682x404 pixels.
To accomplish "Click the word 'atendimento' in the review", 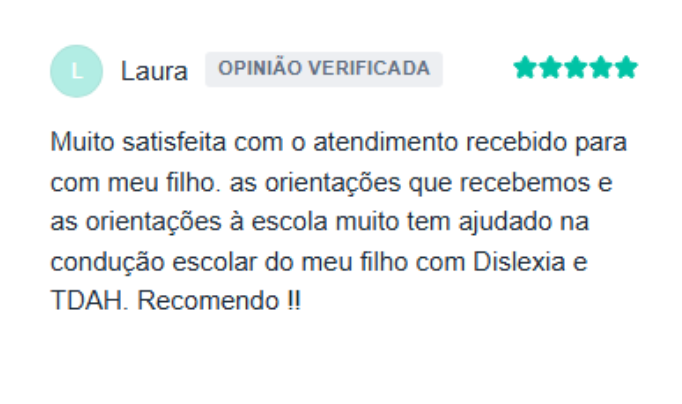I will point(386,142).
